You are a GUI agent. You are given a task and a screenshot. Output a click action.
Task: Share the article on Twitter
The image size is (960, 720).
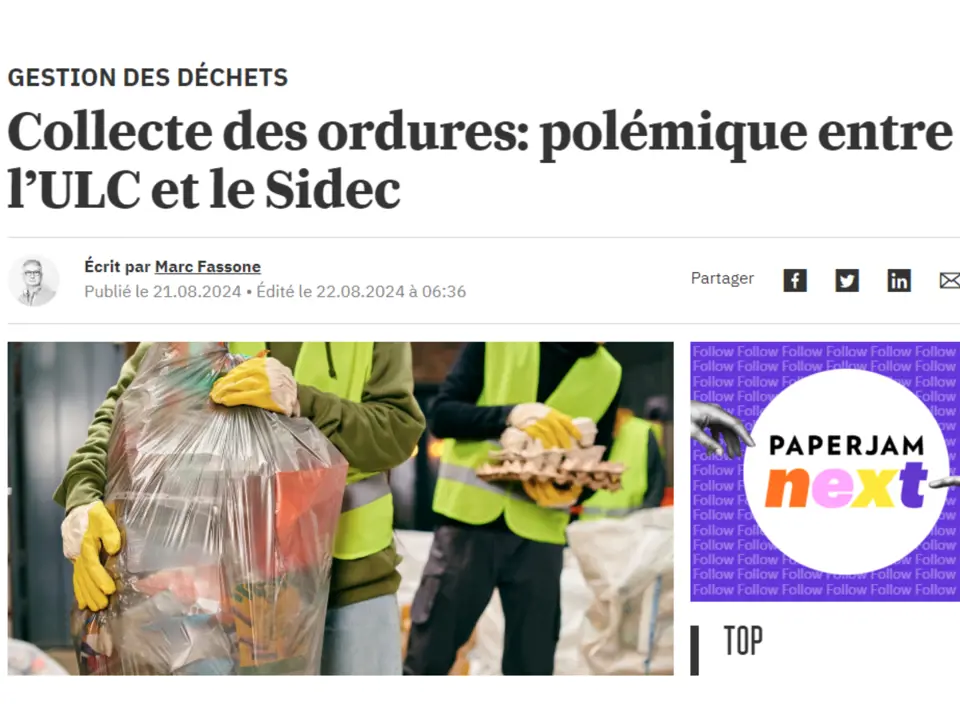[847, 280]
